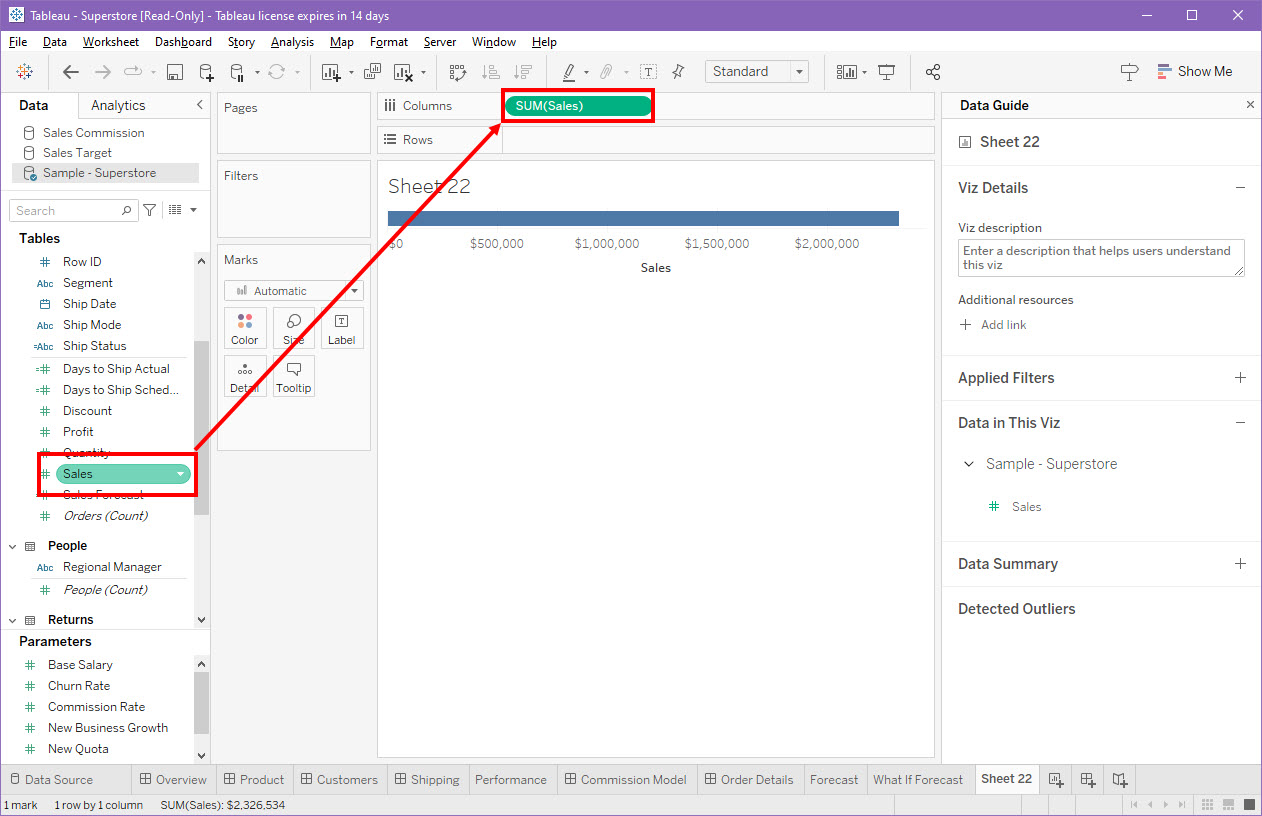
Task: Click the blue Sales bar in the chart
Action: click(x=643, y=218)
